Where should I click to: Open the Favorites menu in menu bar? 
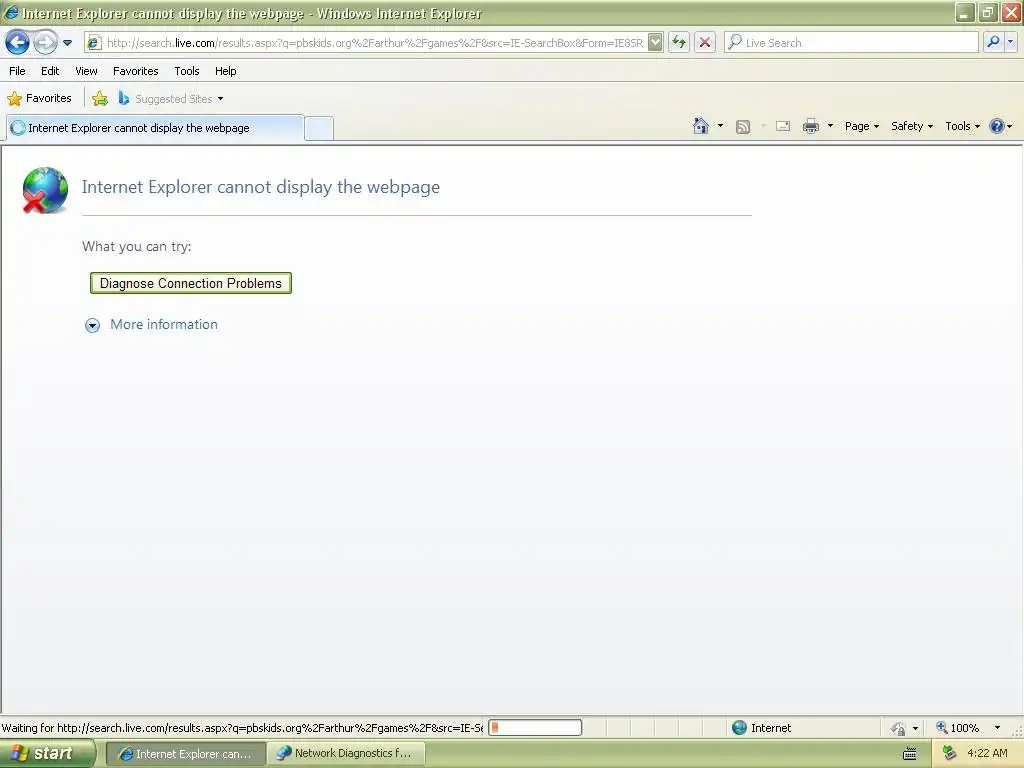coord(135,71)
